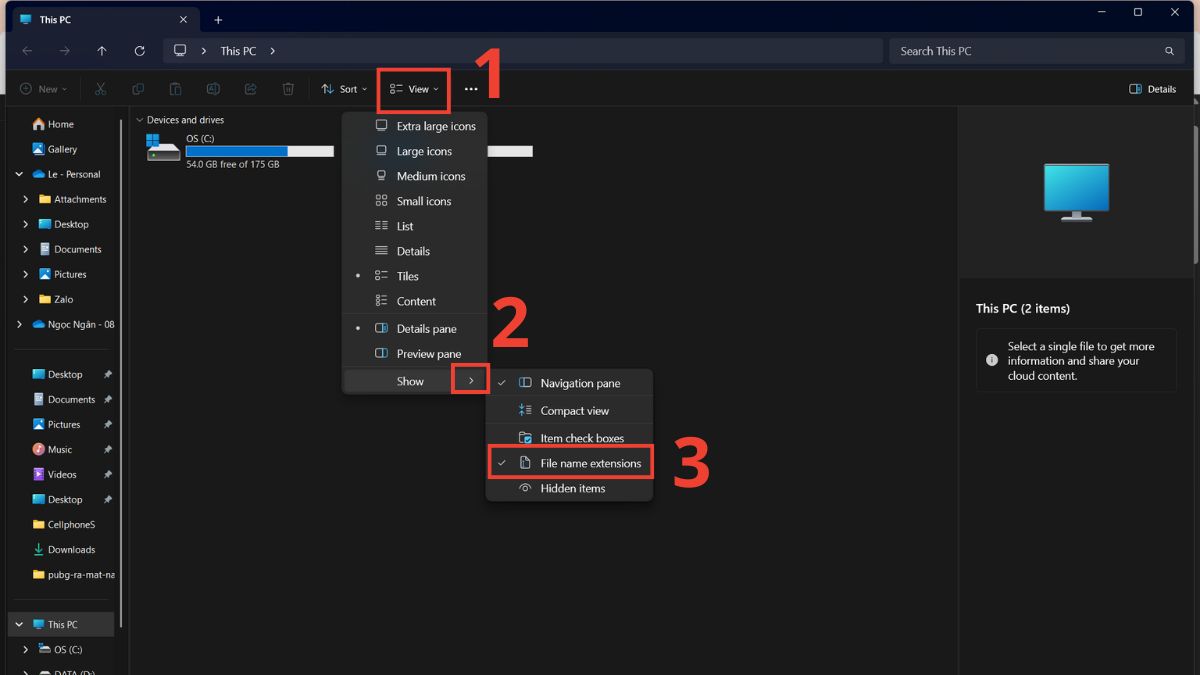Toggle Details pane in View menu

(415, 328)
